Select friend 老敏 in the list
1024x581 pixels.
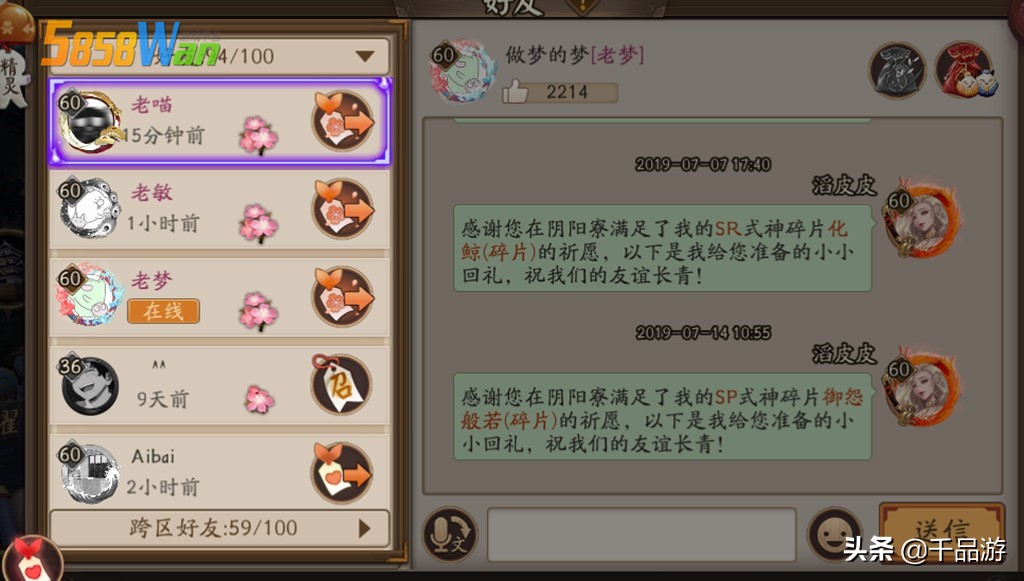tap(219, 210)
